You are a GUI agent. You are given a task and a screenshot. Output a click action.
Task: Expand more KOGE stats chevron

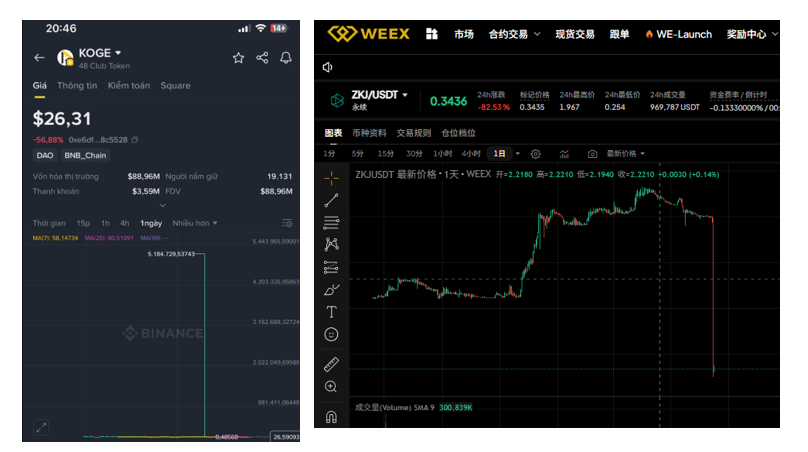163,205
